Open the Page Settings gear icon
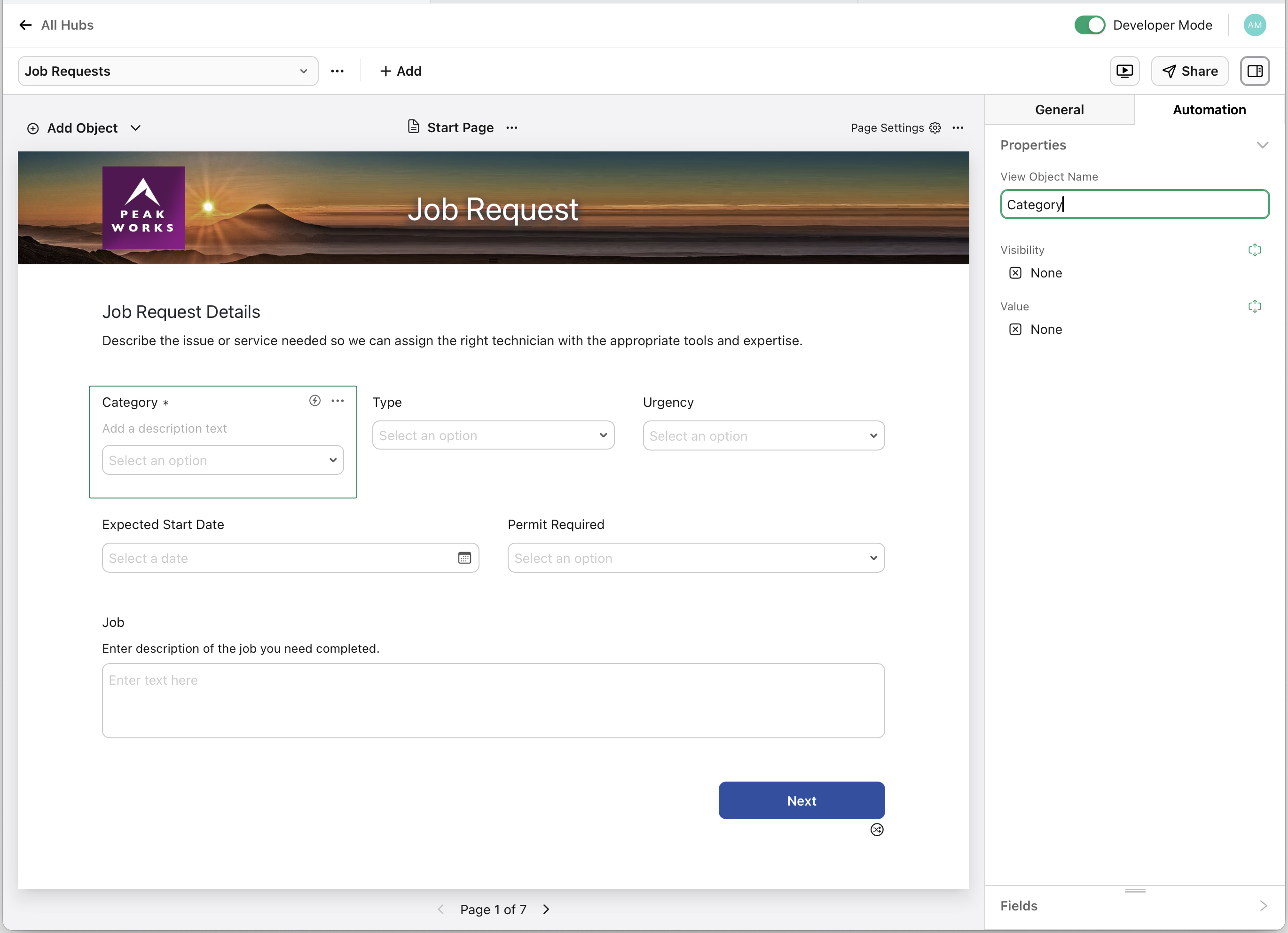Image resolution: width=1288 pixels, height=933 pixels. coord(935,127)
